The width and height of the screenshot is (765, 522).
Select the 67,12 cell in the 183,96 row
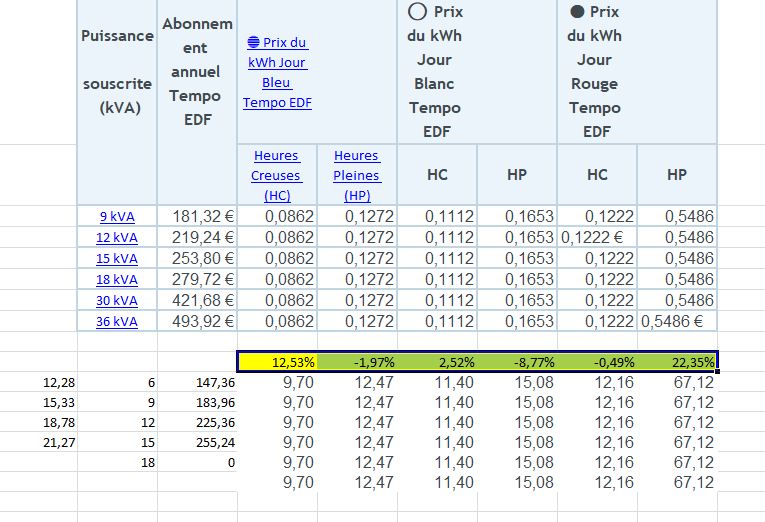coord(677,402)
